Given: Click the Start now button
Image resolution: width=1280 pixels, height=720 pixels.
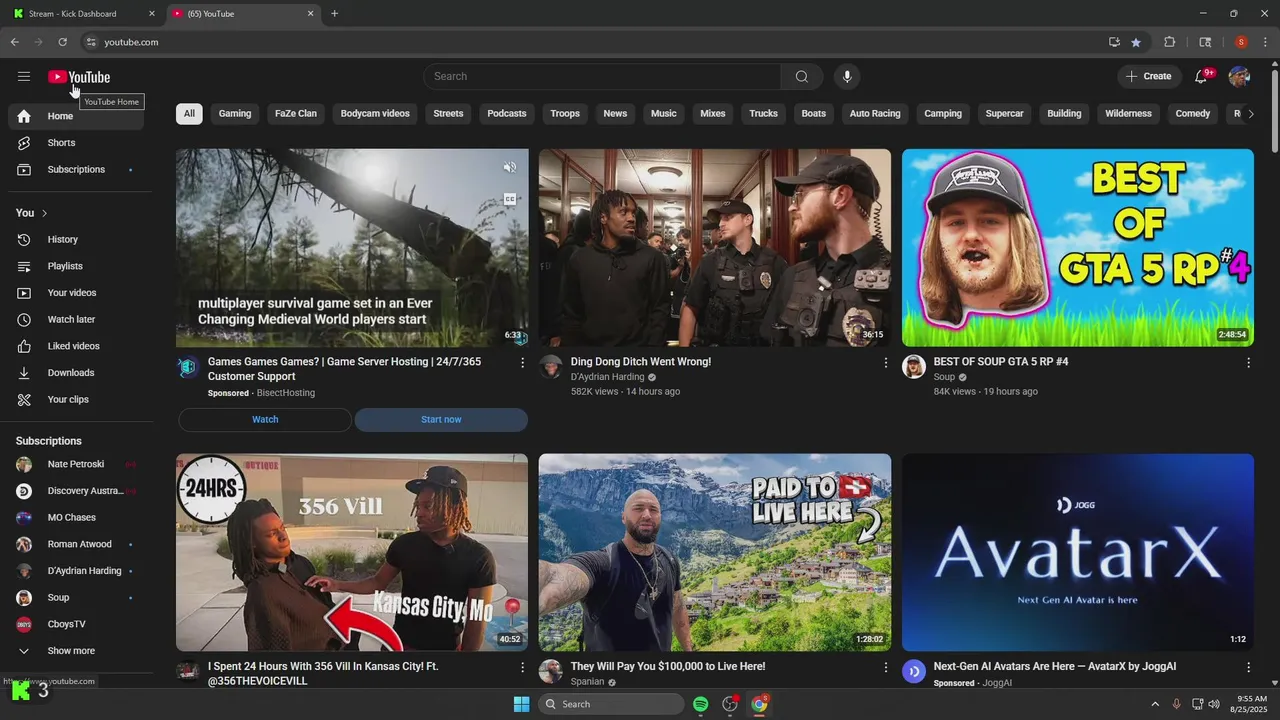Looking at the screenshot, I should [x=441, y=420].
